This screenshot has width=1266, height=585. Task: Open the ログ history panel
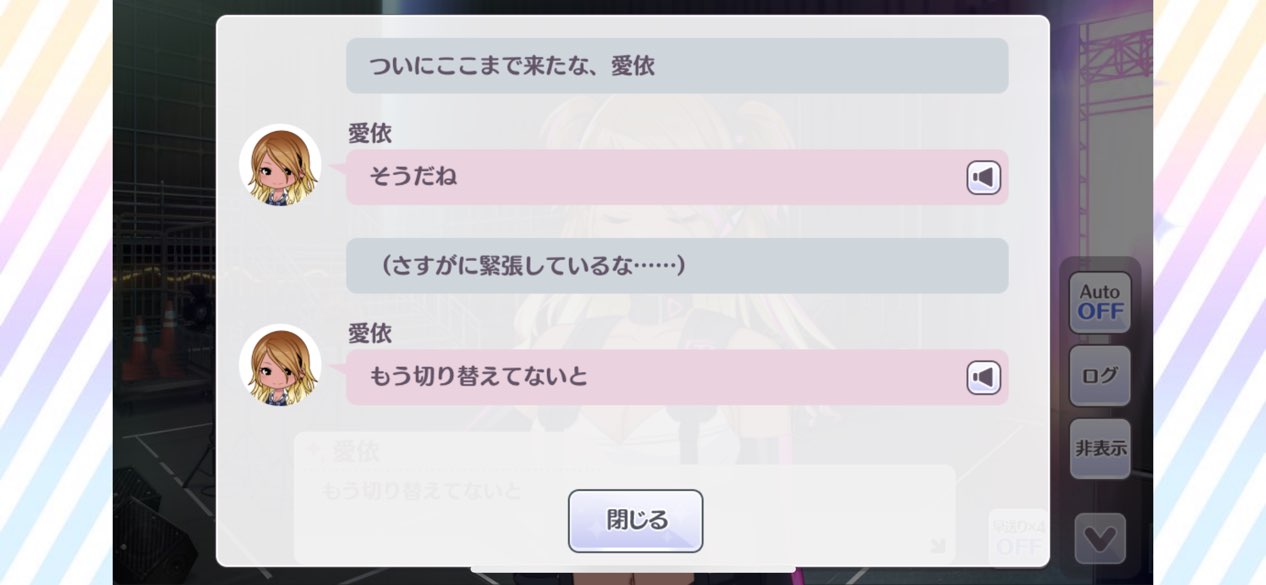(1100, 376)
